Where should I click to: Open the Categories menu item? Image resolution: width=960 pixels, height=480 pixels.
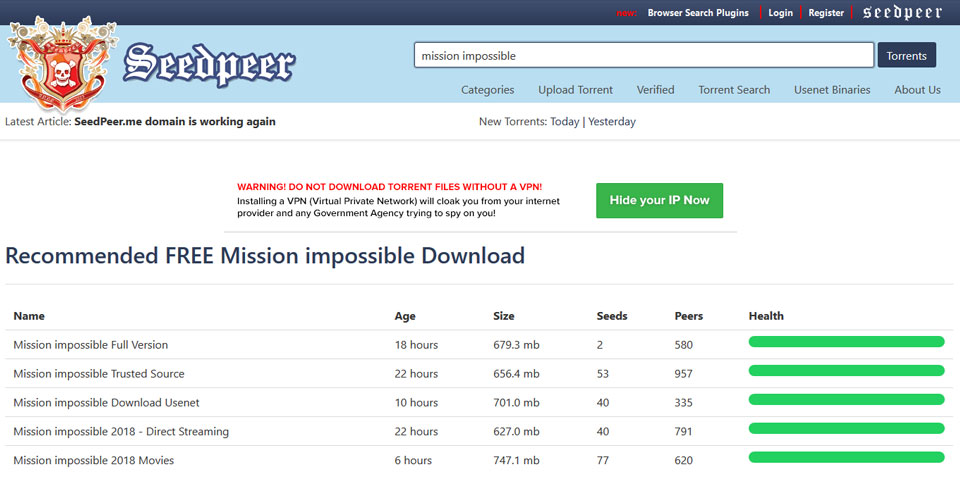[x=487, y=90]
